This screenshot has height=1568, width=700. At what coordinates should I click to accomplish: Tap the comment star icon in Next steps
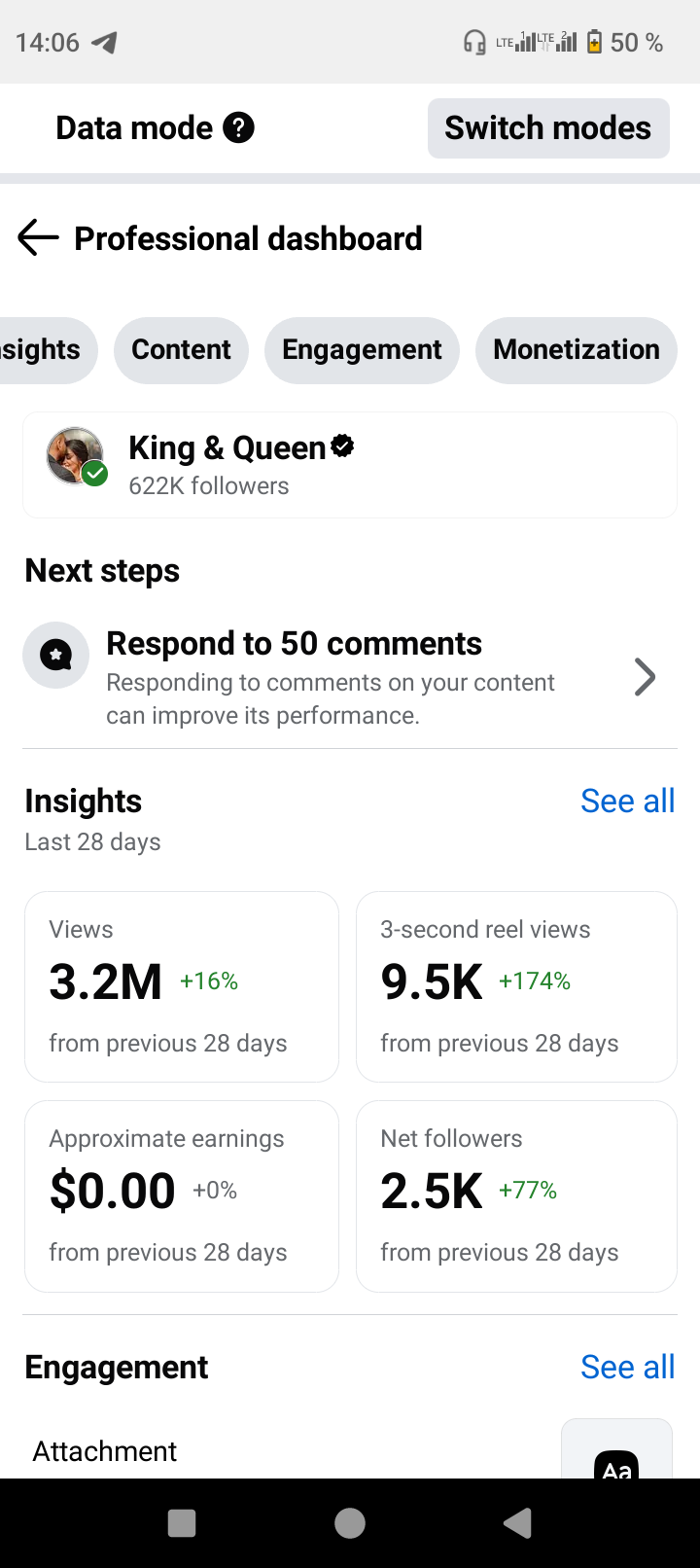pyautogui.click(x=56, y=656)
